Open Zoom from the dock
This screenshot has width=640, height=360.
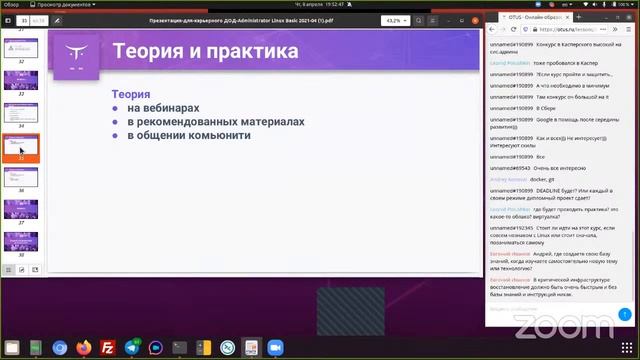click(276, 348)
